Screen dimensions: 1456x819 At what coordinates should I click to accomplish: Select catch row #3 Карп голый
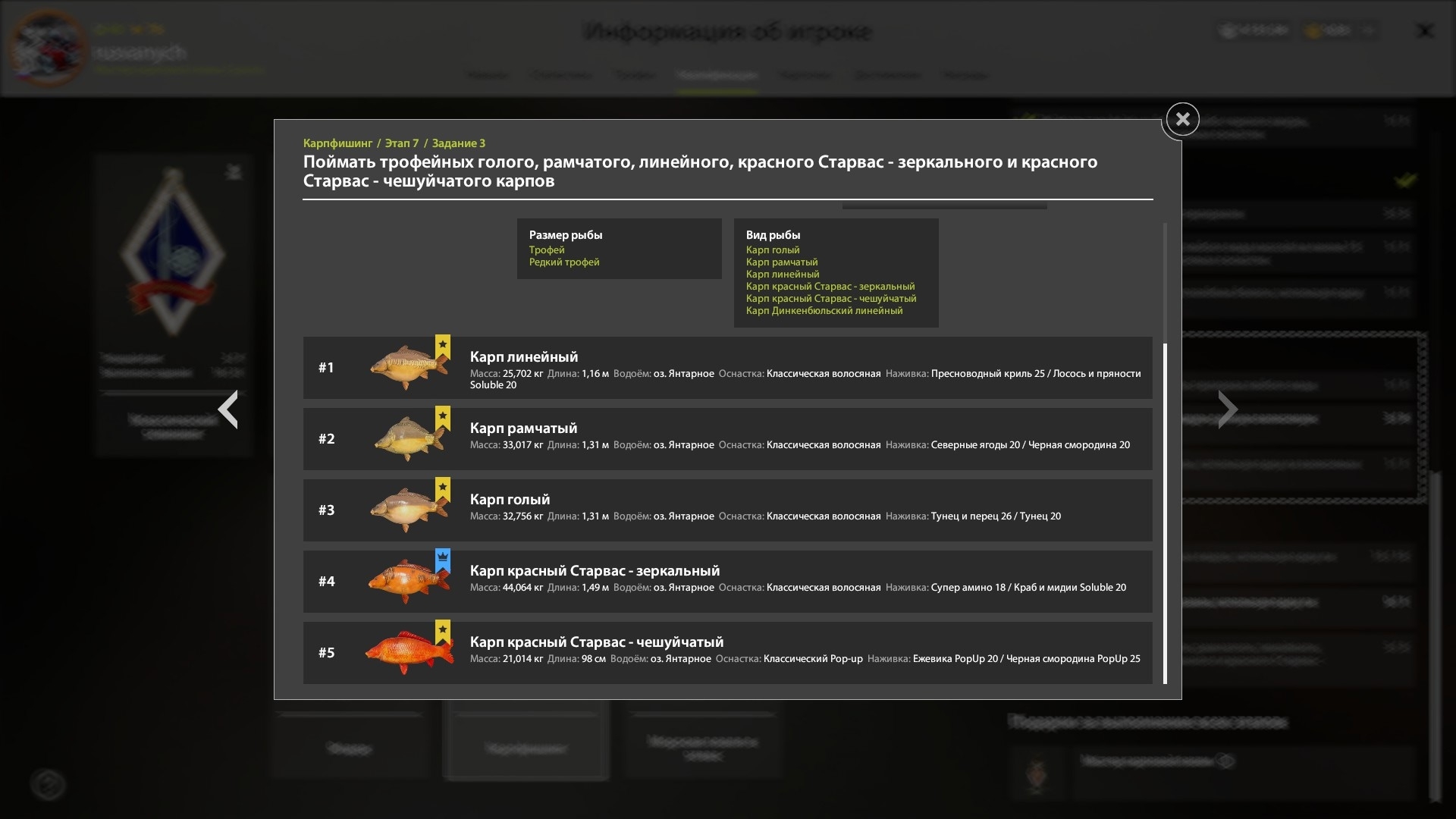(x=726, y=510)
